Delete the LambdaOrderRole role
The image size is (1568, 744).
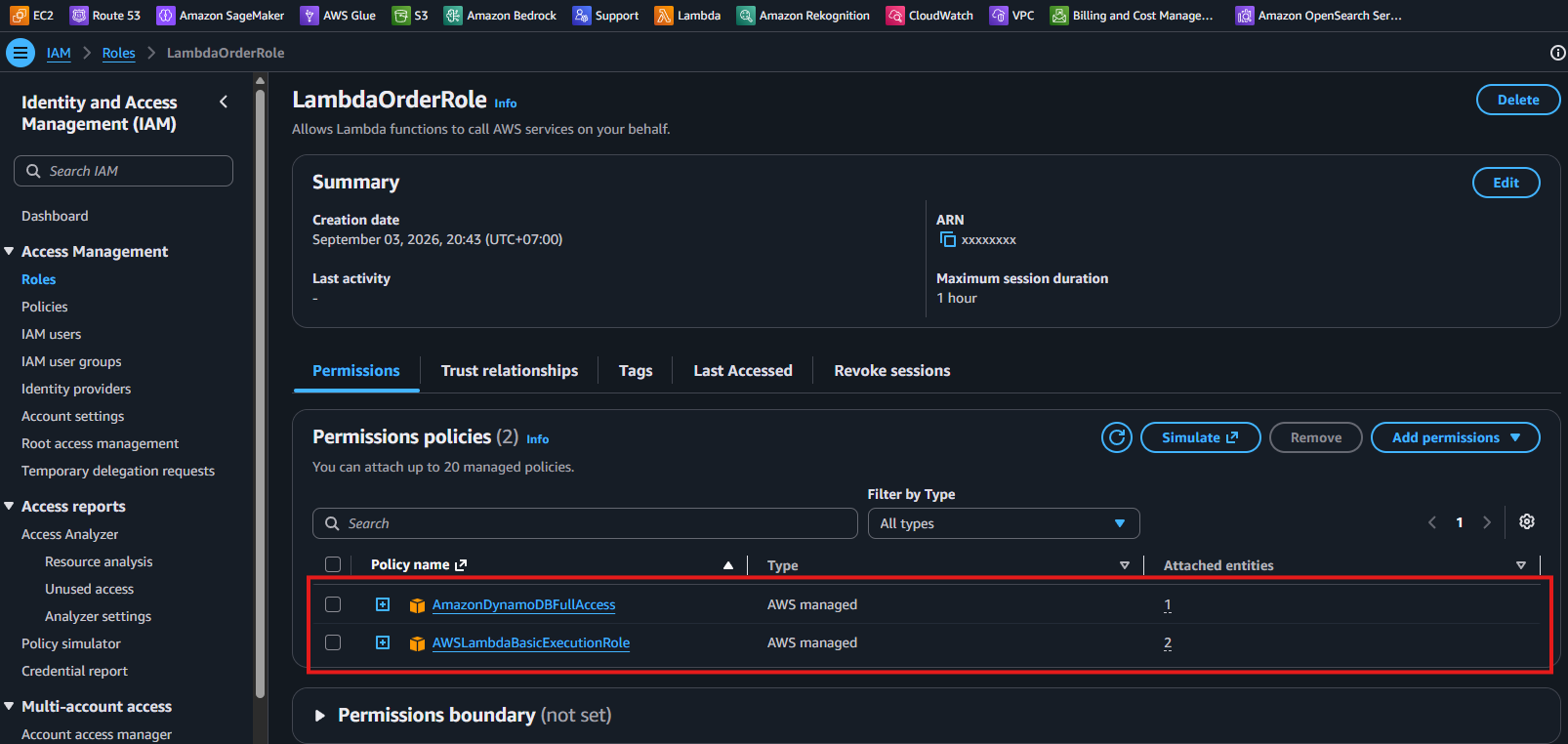1518,100
